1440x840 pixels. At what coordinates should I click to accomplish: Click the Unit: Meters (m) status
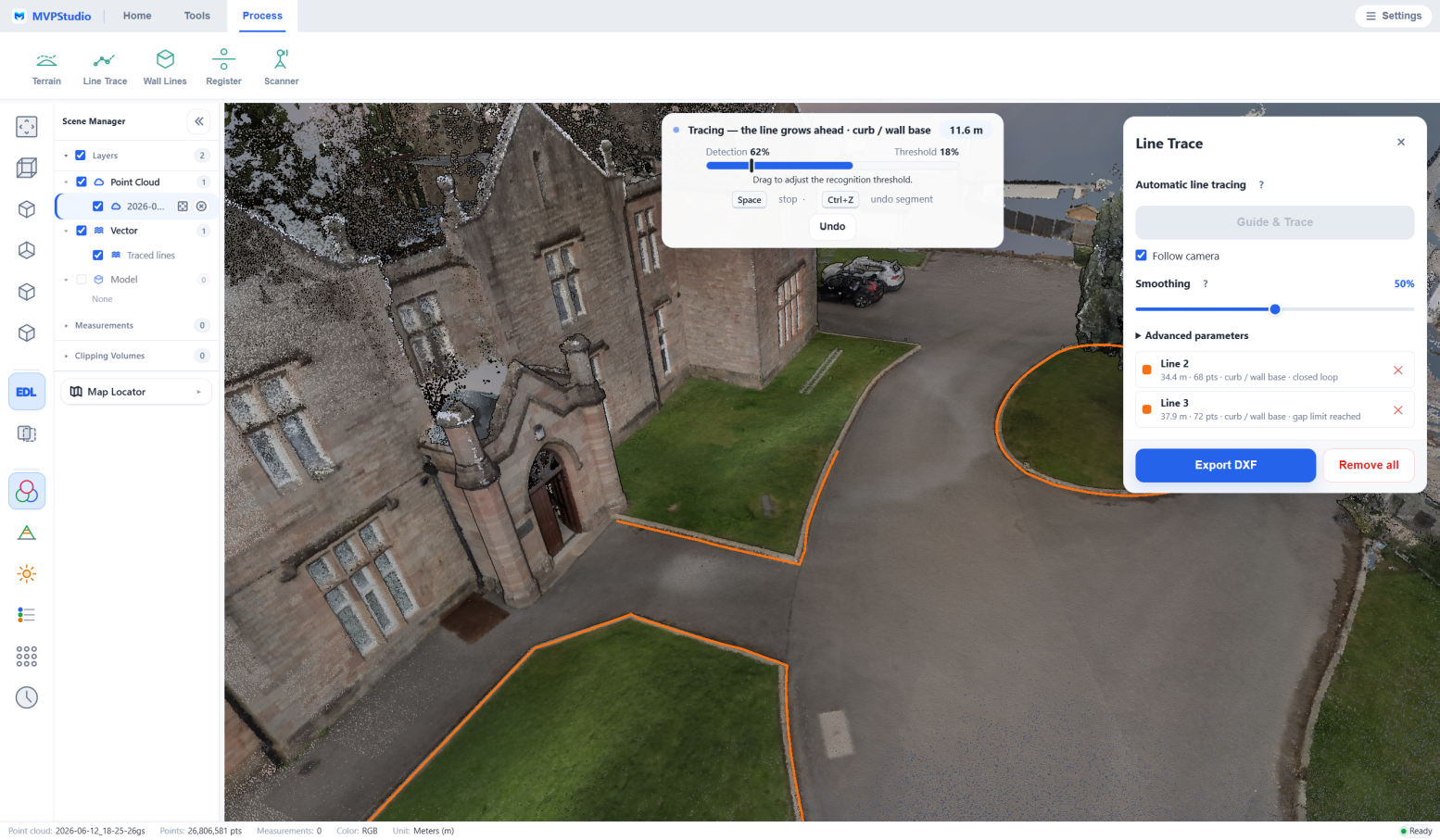coord(423,831)
